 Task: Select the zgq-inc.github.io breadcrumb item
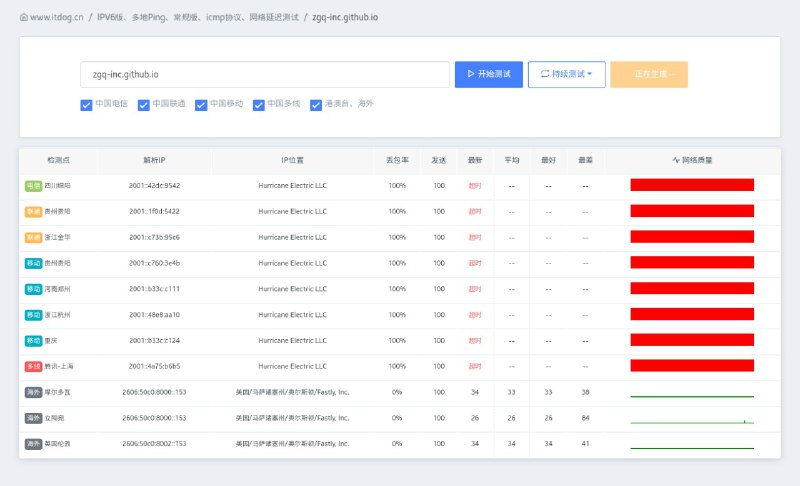point(345,17)
